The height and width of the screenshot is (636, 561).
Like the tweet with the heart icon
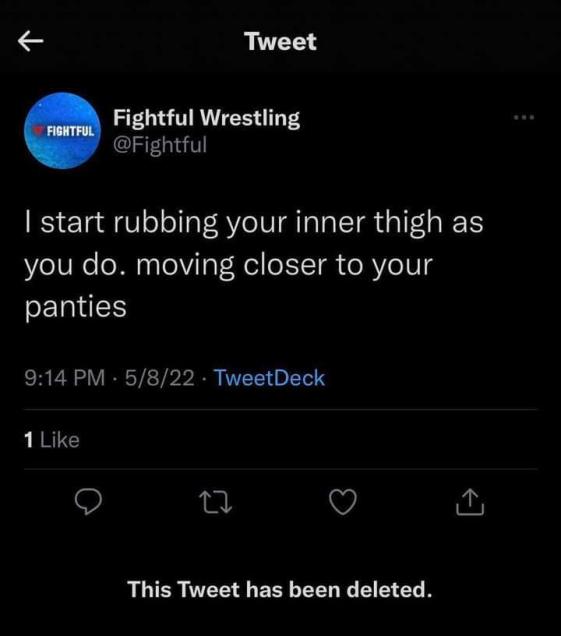tap(343, 502)
